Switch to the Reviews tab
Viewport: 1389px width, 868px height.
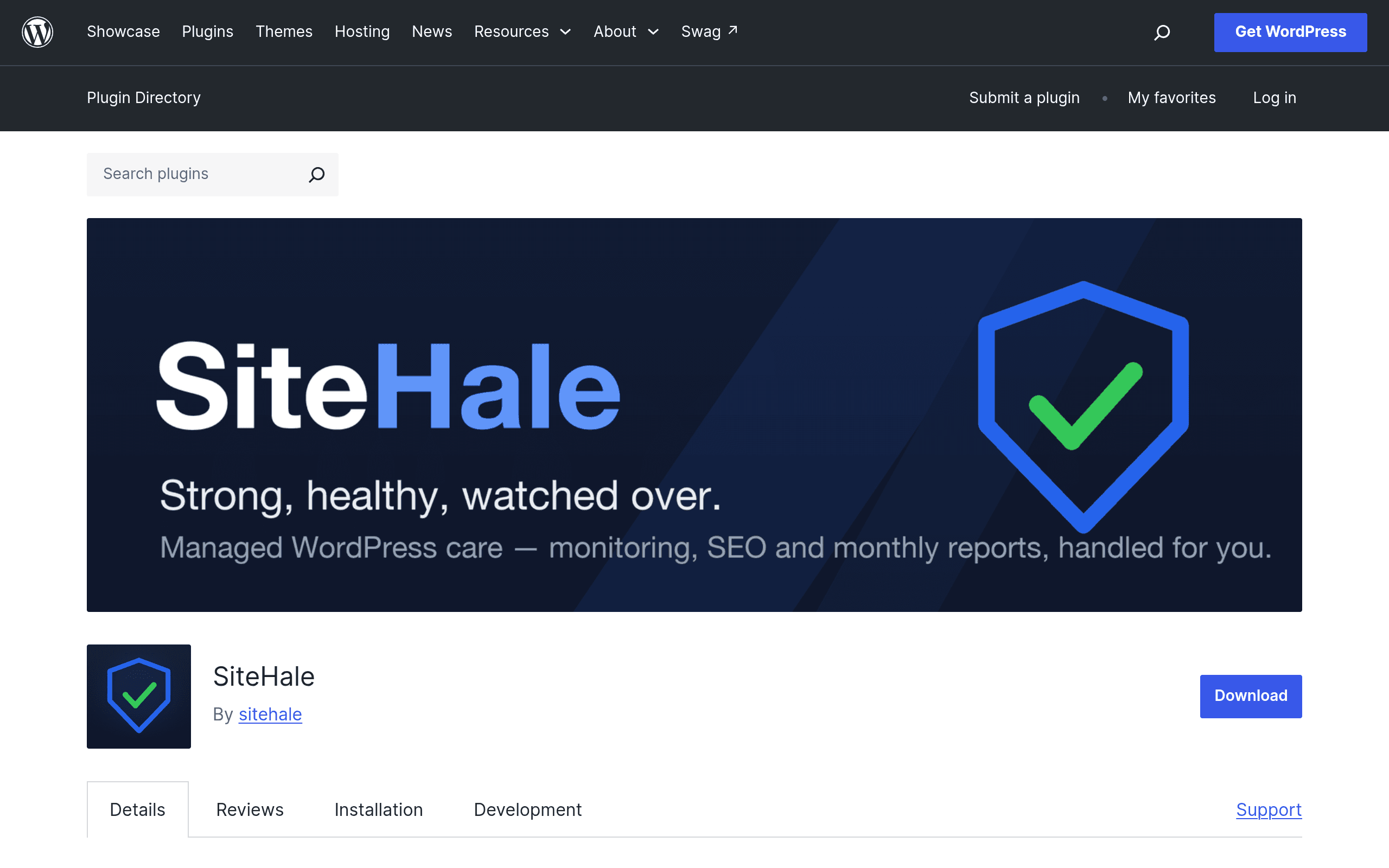coord(250,809)
